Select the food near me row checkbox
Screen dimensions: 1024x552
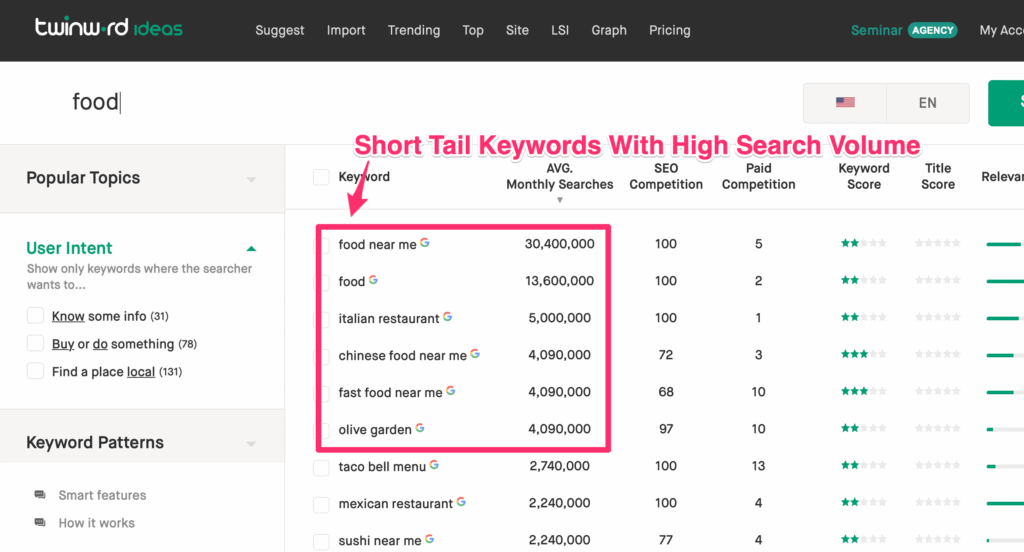pyautogui.click(x=321, y=246)
